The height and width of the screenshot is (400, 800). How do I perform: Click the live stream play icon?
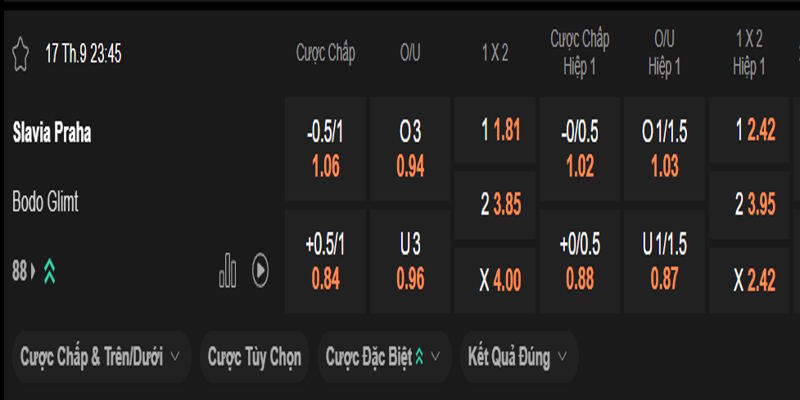click(260, 269)
